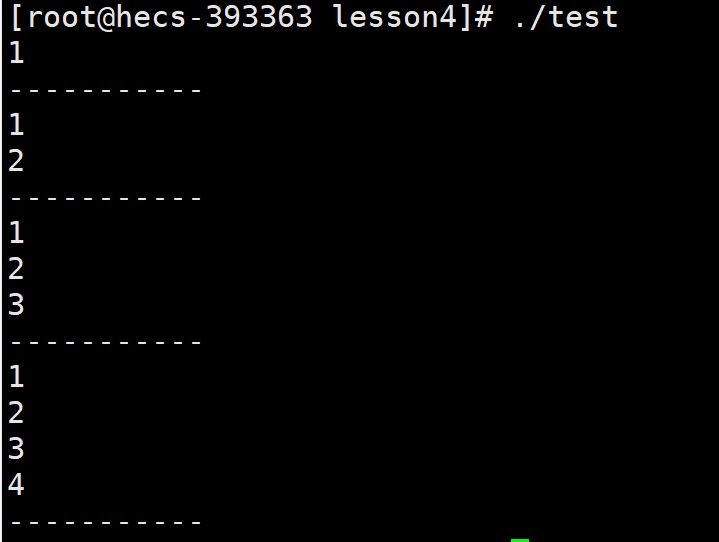This screenshot has height=542, width=719.
Task: Click the second dashed separator line
Action: (105, 199)
